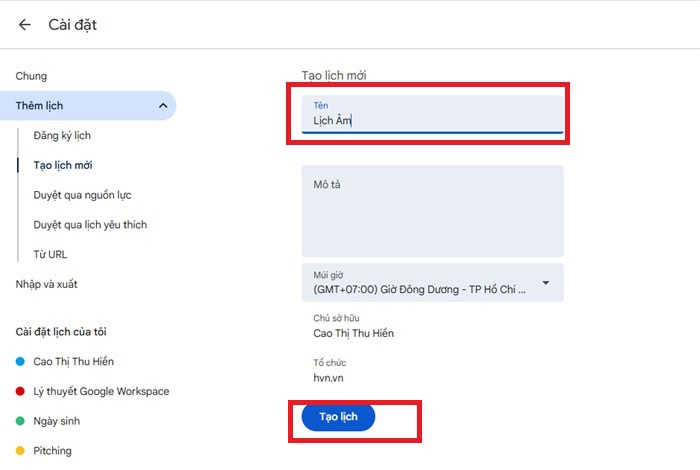
Task: Select Đăng ký lịch in the sidebar
Action: click(x=62, y=135)
